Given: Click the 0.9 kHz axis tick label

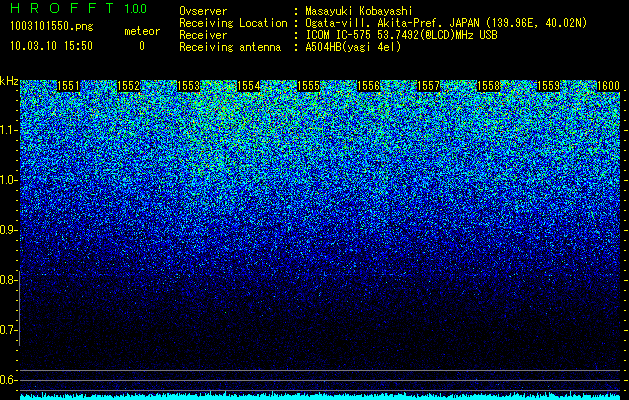Looking at the screenshot, I should point(7,230).
